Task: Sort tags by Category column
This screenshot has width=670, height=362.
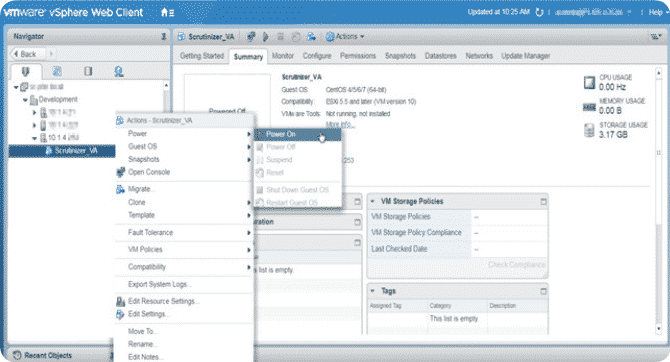Action: click(457, 306)
